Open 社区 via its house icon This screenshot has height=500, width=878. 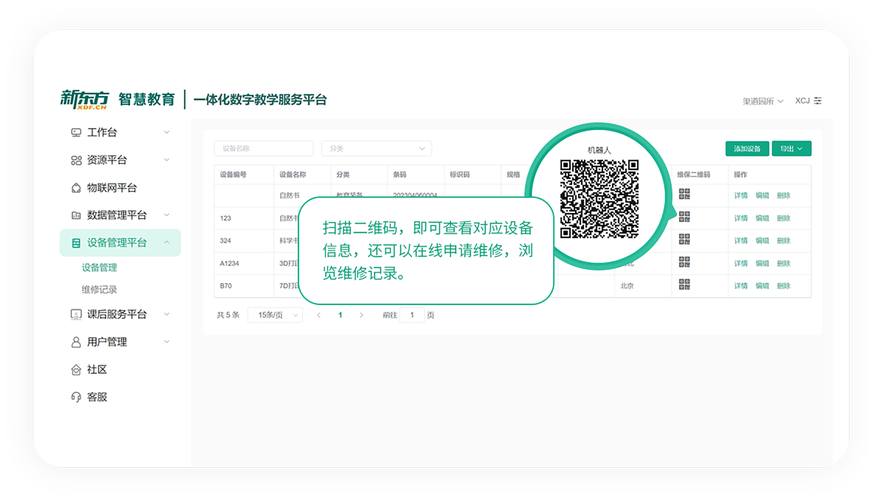pos(76,370)
